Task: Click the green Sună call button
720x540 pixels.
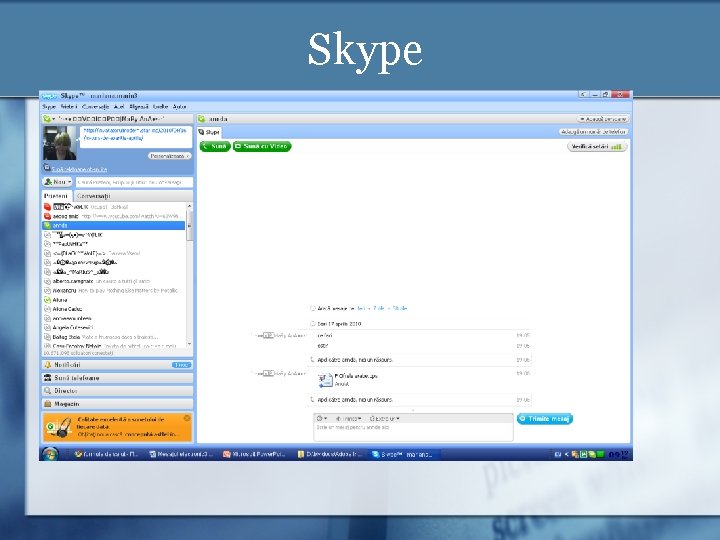Action: (215, 146)
